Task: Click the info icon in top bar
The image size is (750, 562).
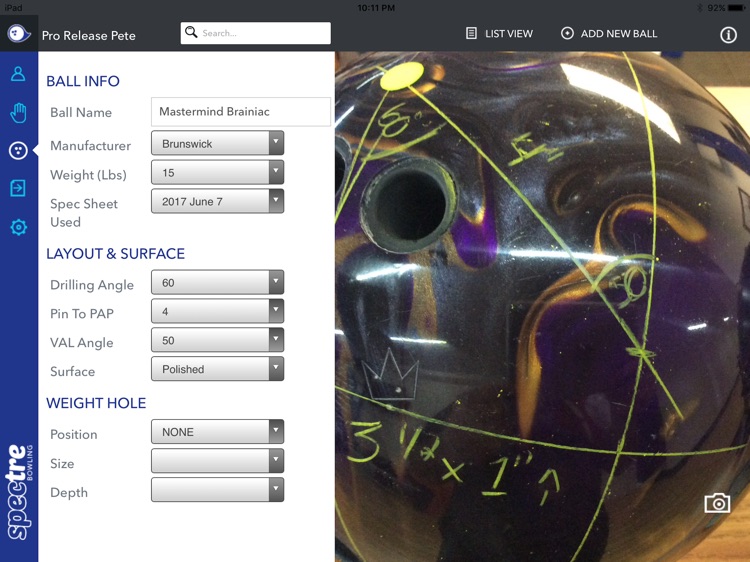Action: click(728, 34)
